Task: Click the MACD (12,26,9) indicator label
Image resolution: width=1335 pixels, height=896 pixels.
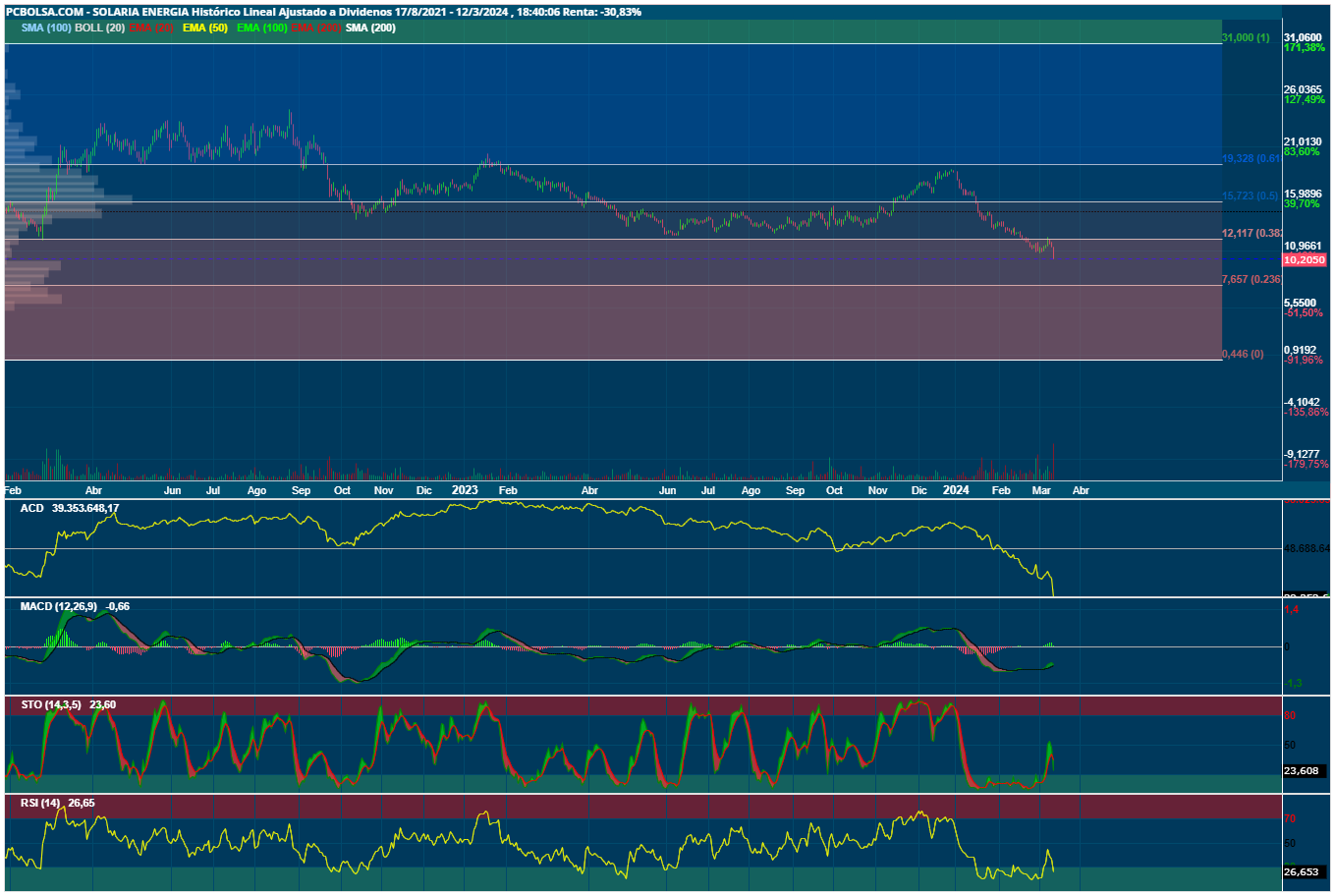Action: [59, 606]
